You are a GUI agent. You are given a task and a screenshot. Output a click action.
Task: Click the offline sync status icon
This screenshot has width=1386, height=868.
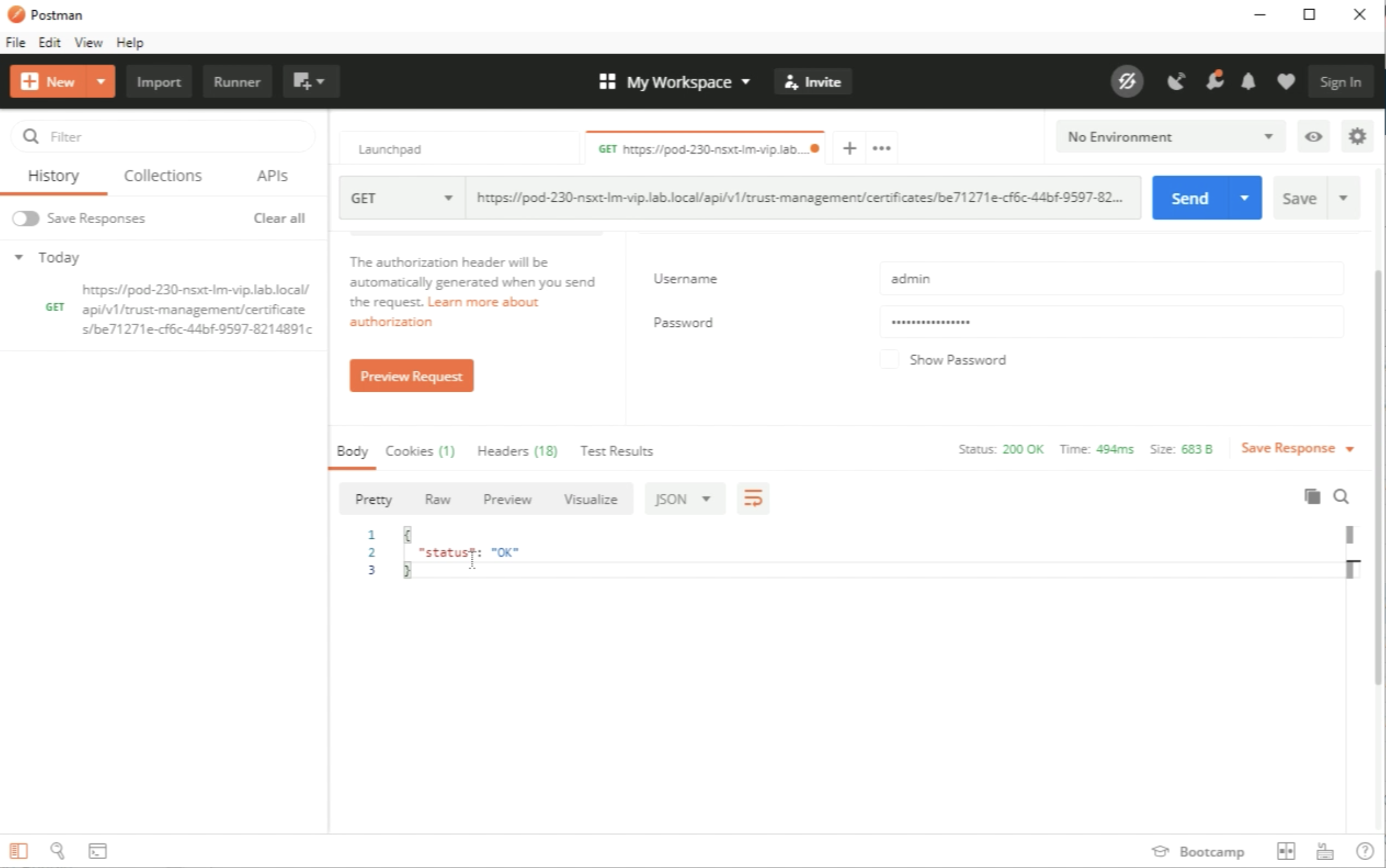coord(1127,82)
